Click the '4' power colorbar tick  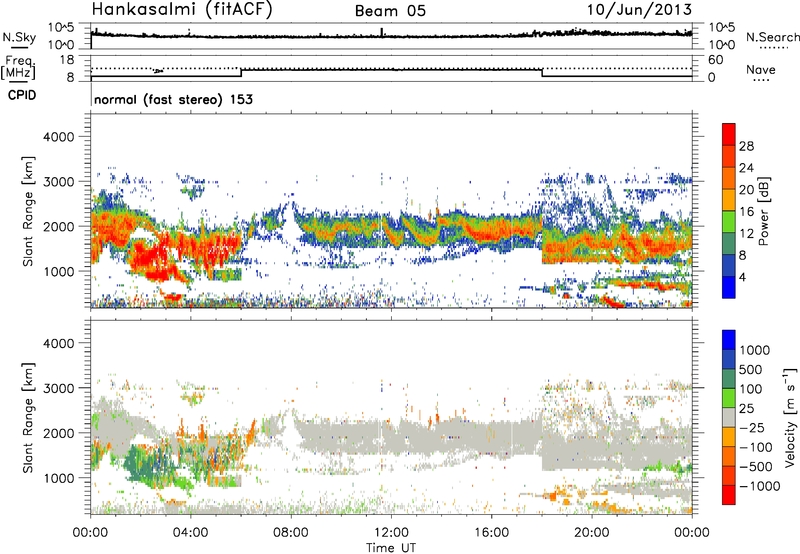click(x=742, y=277)
